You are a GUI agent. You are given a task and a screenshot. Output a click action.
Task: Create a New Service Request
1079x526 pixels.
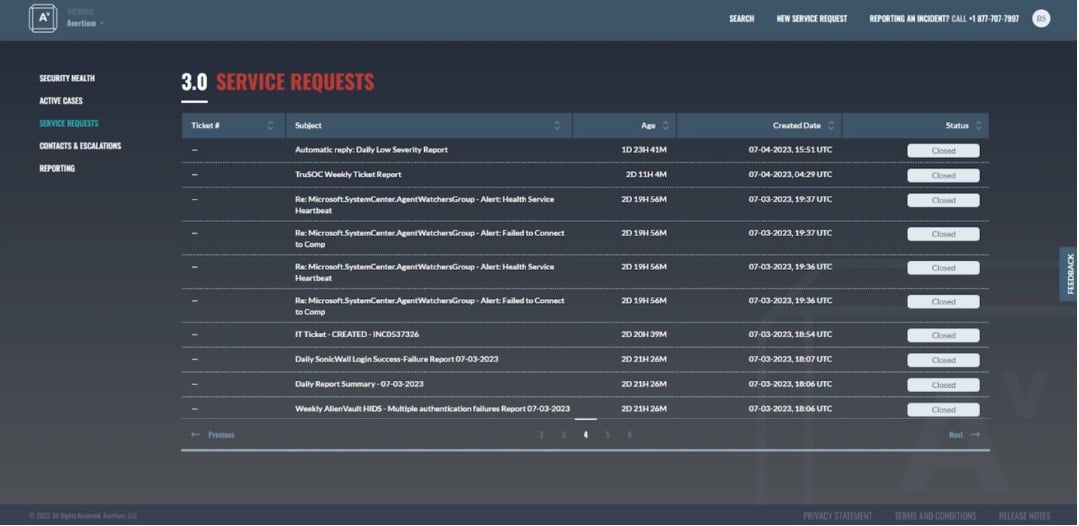click(x=812, y=19)
